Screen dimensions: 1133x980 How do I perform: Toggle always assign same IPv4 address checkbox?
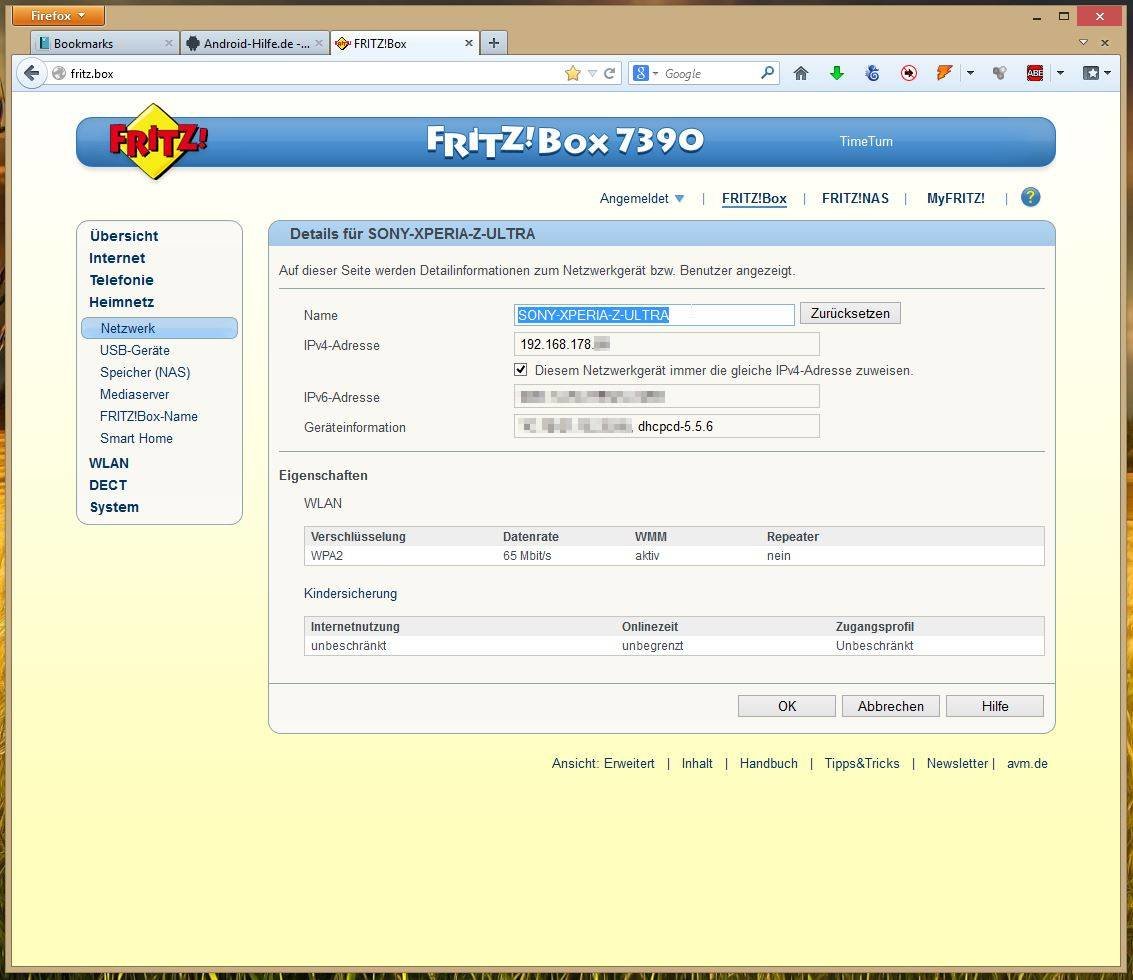click(x=520, y=369)
